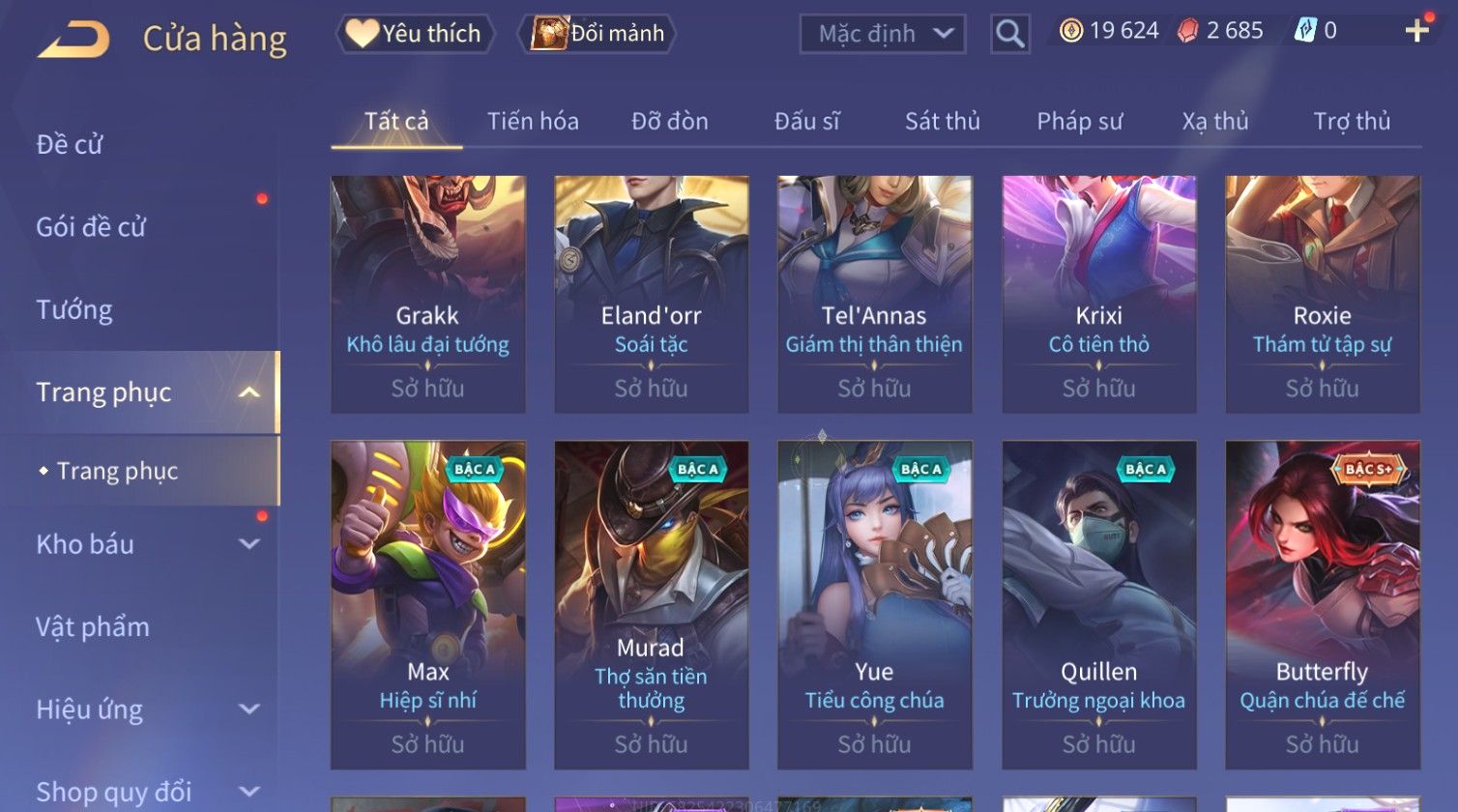Select Butterfly Quận chúa đế chế skin

point(1322,605)
